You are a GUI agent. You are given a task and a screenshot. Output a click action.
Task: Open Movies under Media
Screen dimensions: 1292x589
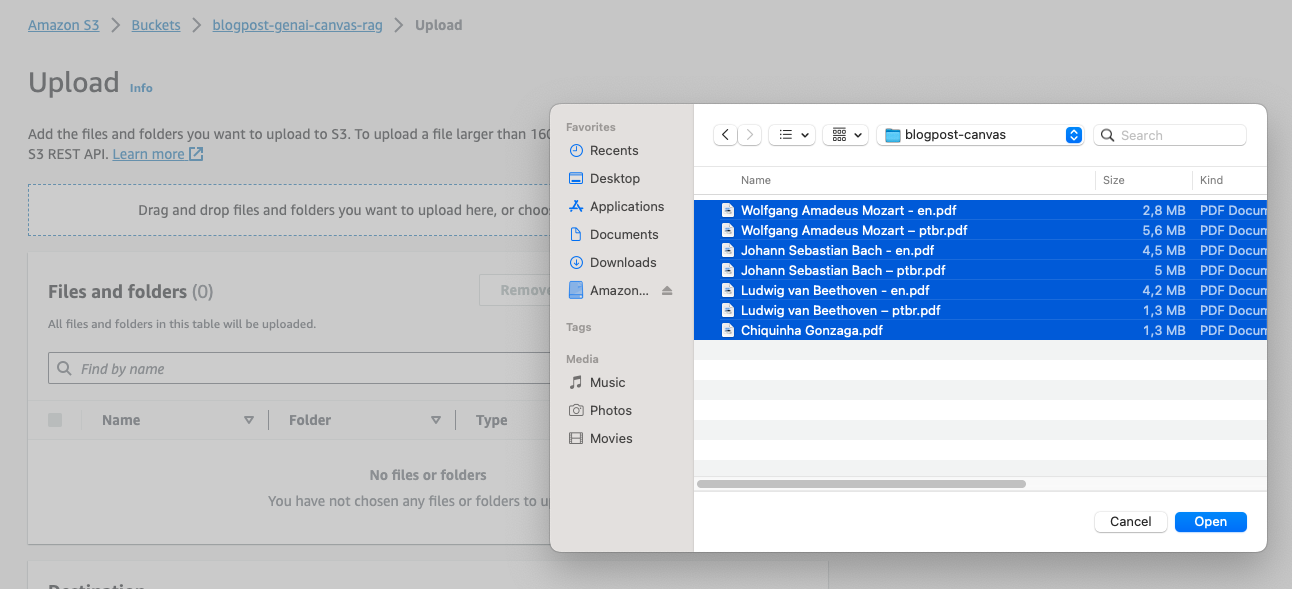tap(611, 438)
